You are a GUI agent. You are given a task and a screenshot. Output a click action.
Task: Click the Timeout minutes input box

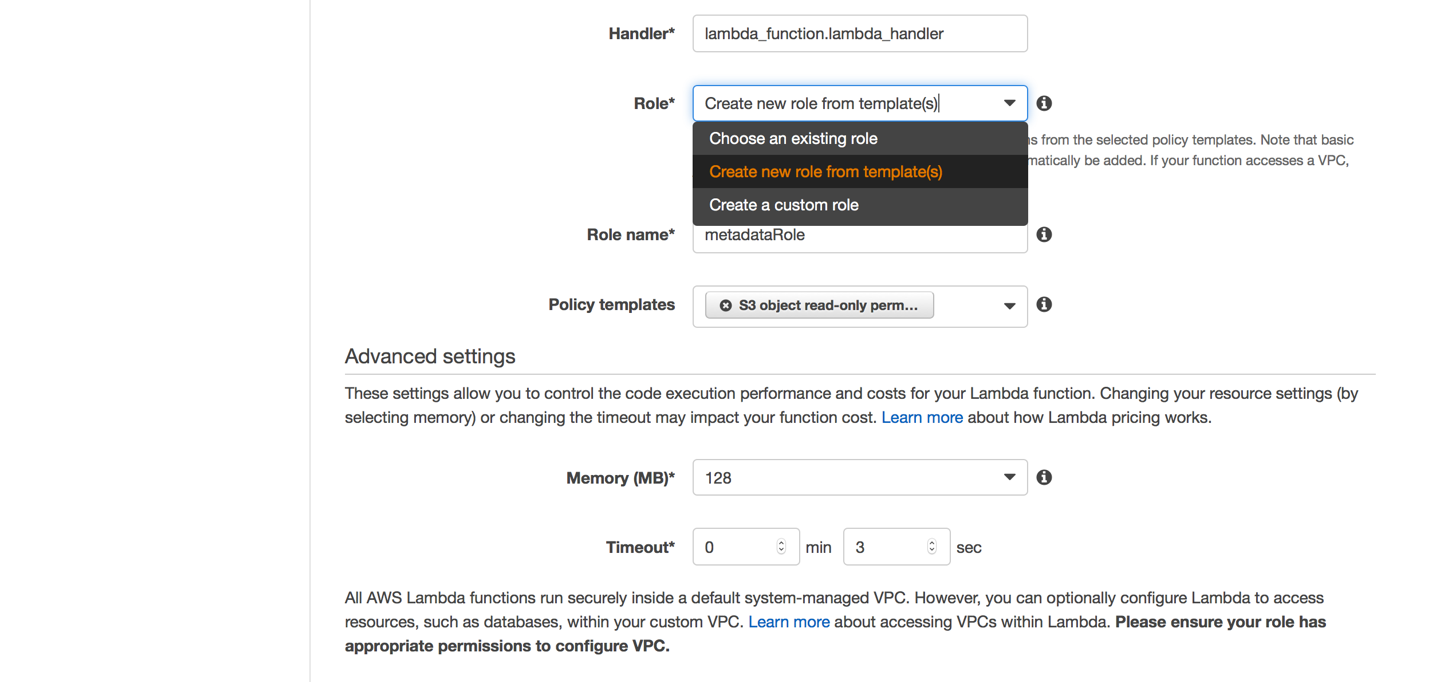[x=735, y=547]
